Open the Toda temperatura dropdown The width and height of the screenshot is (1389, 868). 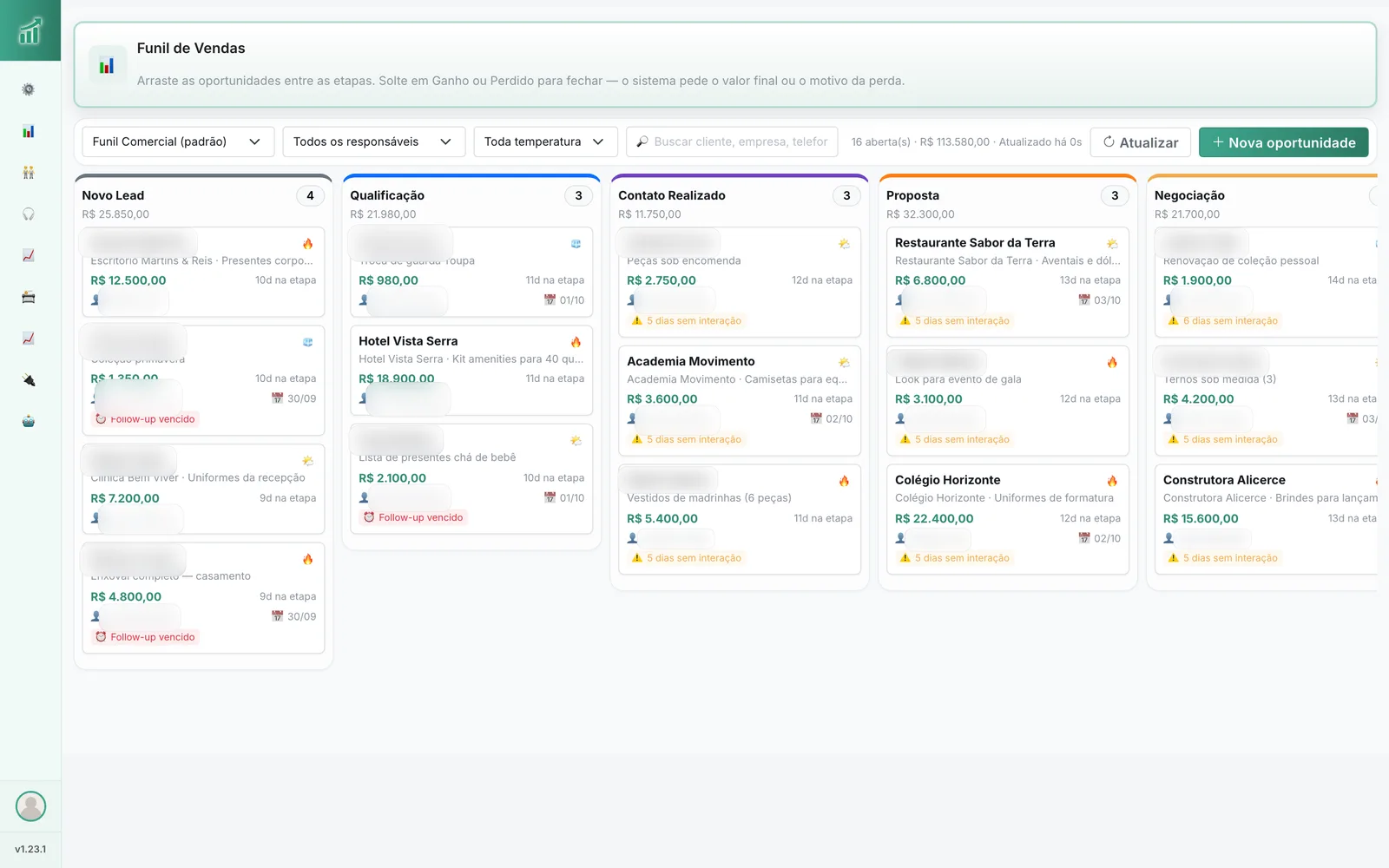tap(545, 141)
